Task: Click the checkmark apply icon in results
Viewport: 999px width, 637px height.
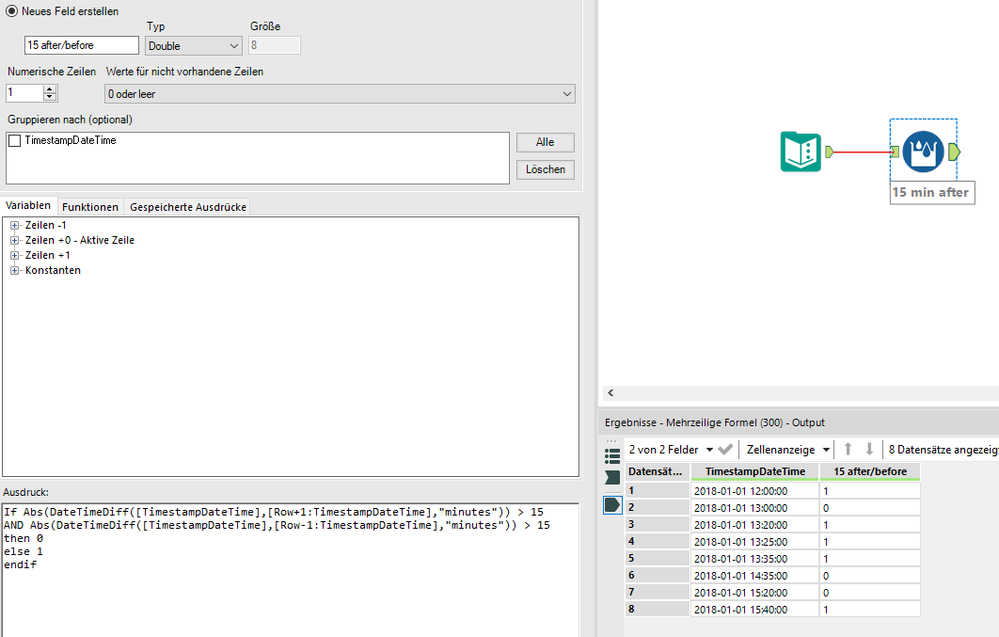Action: pyautogui.click(x=725, y=449)
